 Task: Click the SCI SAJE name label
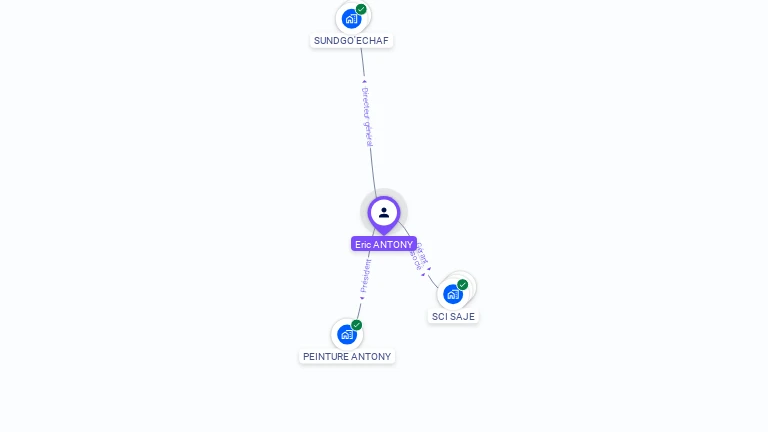pos(453,316)
